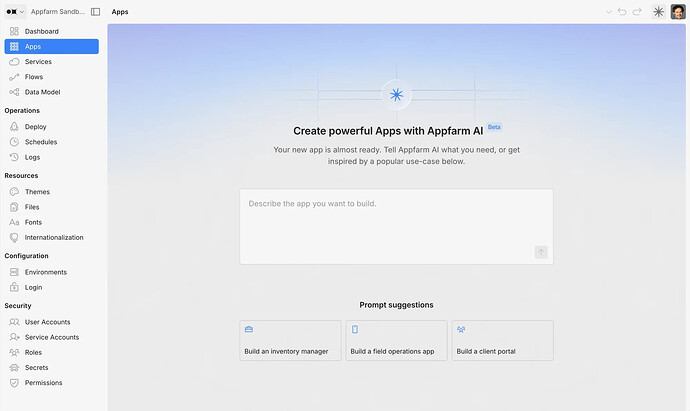Image resolution: width=690 pixels, height=411 pixels.
Task: Click the Appfarm Sandbox solution name
Action: (58, 12)
